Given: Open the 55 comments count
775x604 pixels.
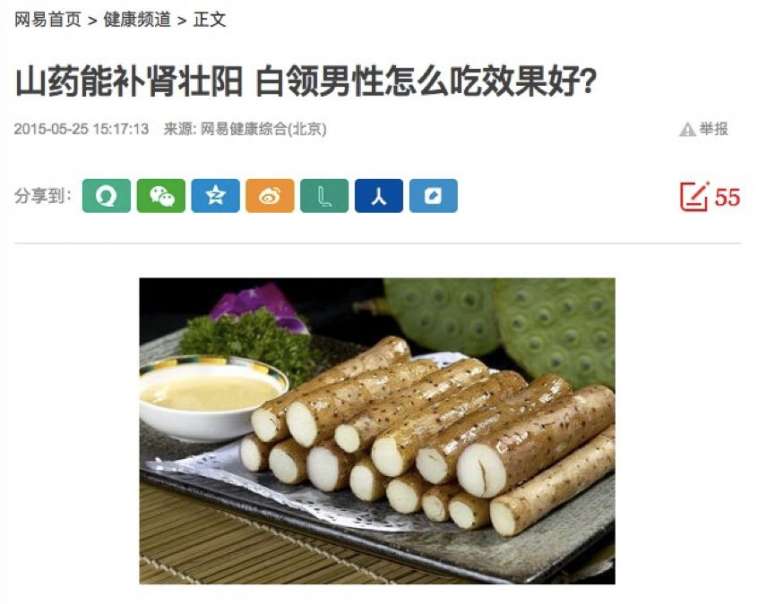Looking at the screenshot, I should click(x=728, y=197).
